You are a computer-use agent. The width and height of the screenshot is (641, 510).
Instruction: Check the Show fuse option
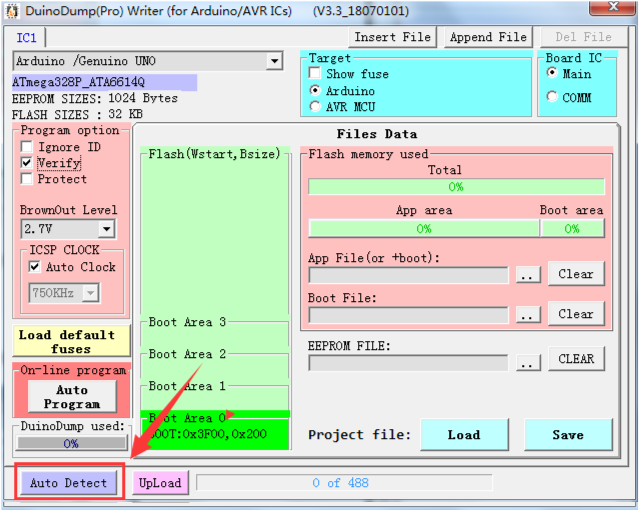click(315, 74)
